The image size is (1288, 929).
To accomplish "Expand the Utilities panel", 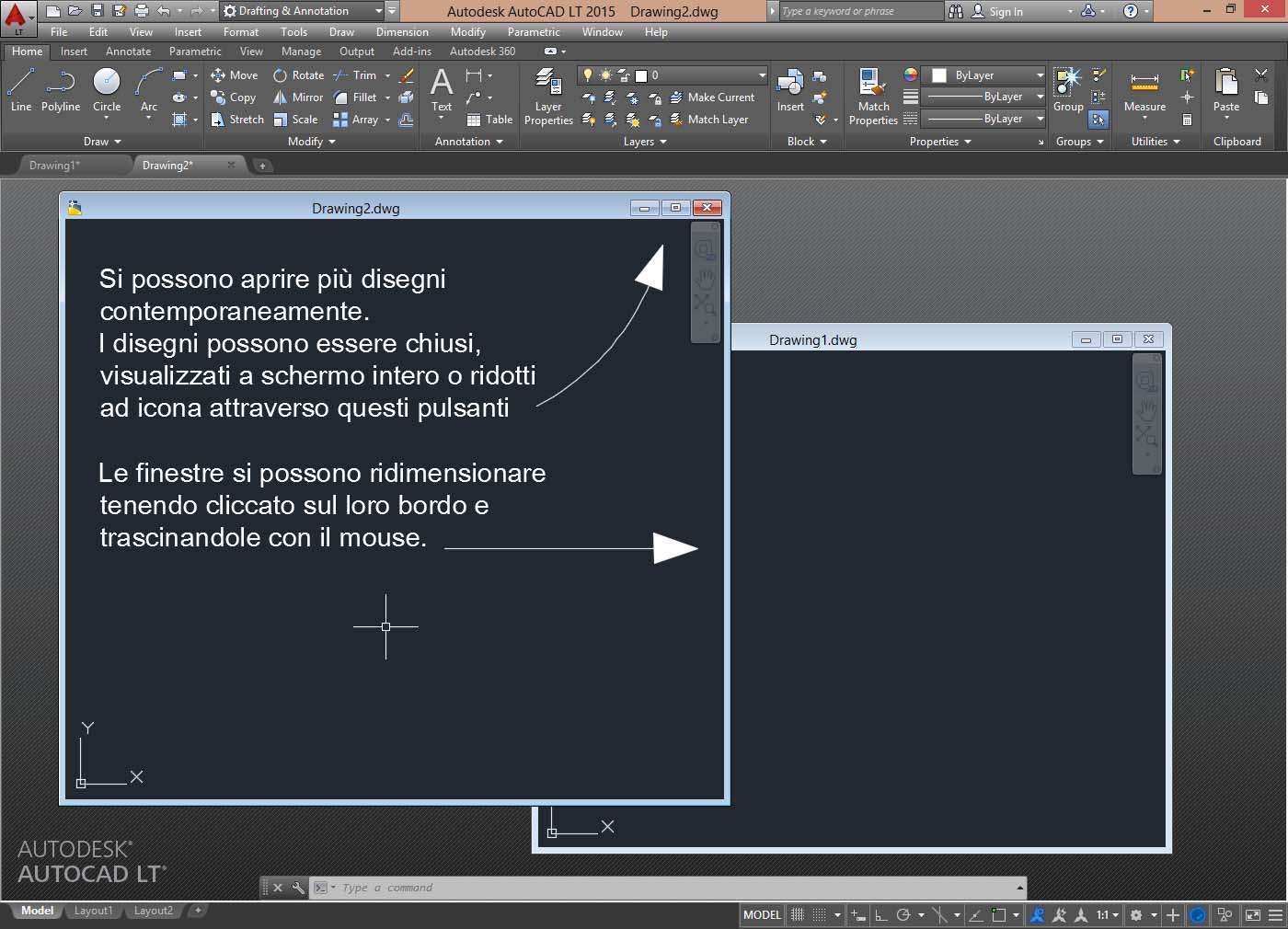I will 1156,142.
